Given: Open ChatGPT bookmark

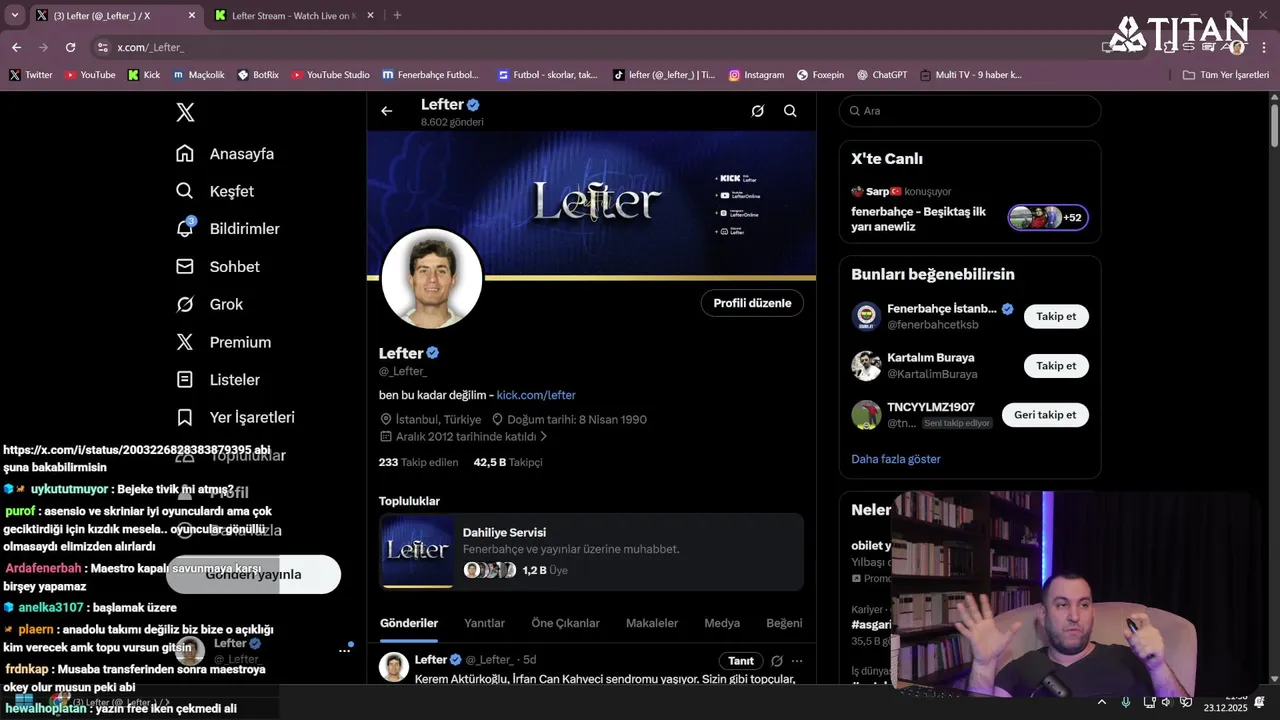Looking at the screenshot, I should coord(881,75).
